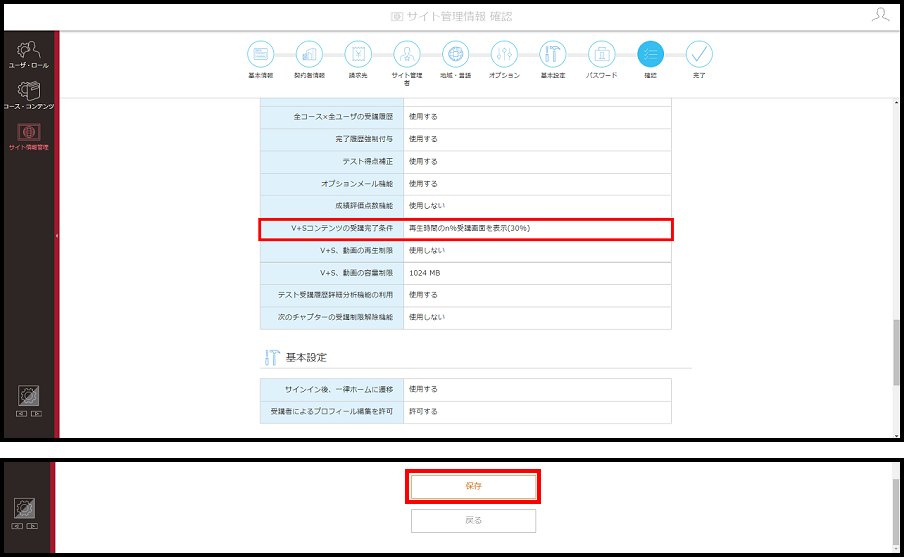Viewport: 906px width, 558px height.
Task: Click the 戻る button
Action: click(473, 520)
